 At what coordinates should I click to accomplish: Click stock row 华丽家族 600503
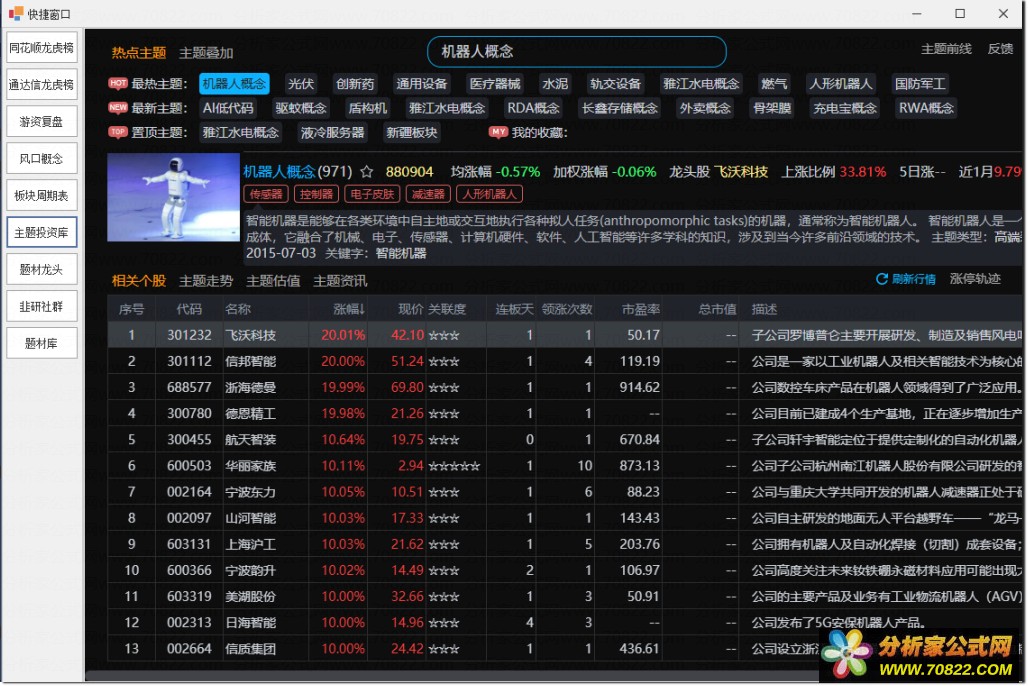(x=564, y=466)
